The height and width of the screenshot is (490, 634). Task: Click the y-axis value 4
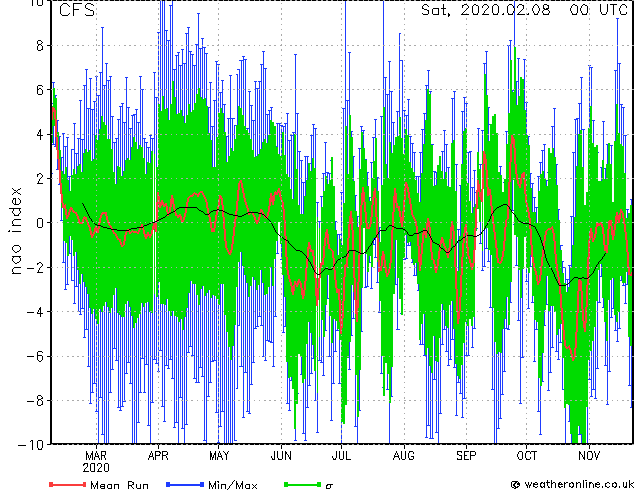[40, 134]
